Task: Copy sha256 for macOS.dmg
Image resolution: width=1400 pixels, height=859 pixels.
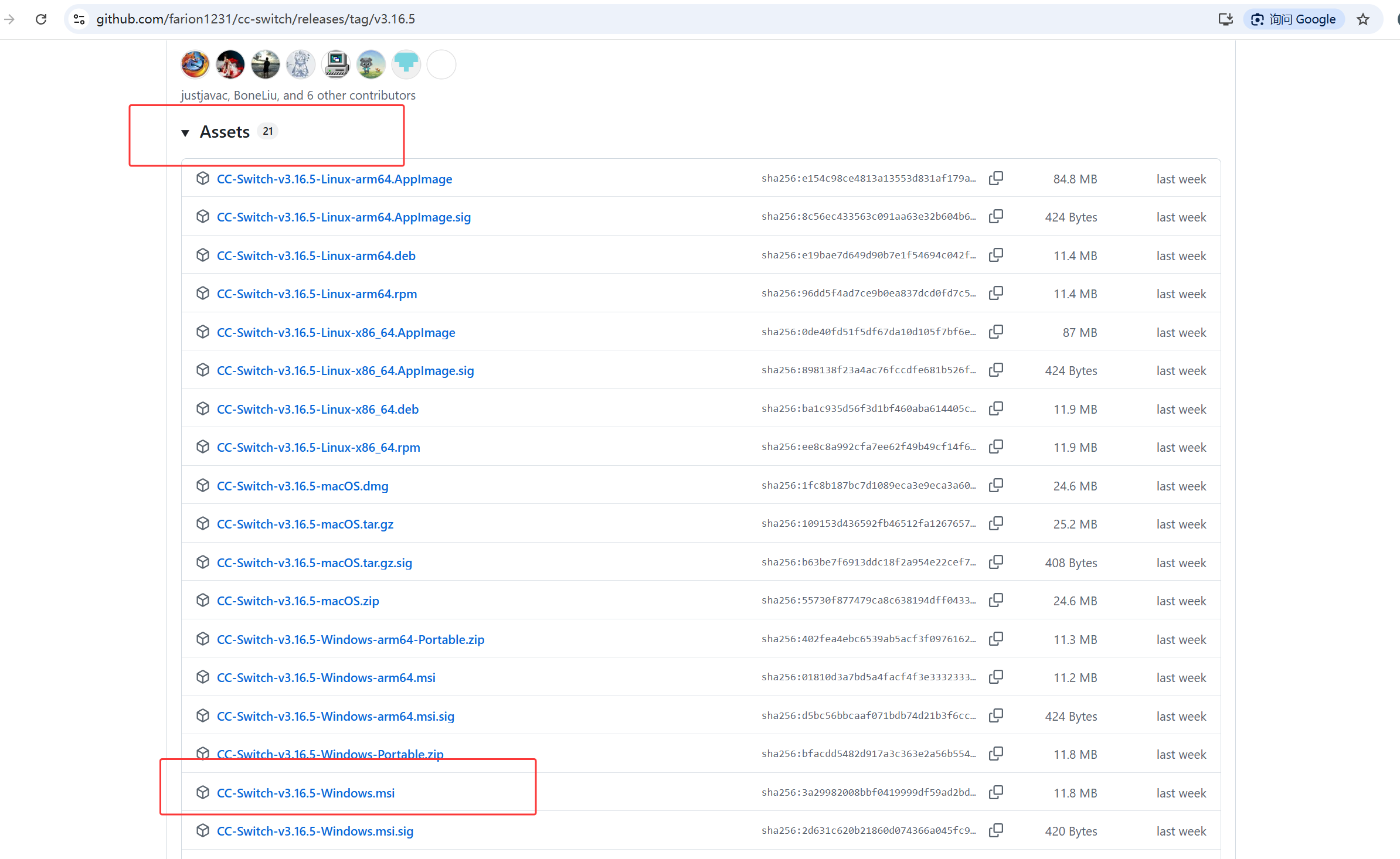Action: pyautogui.click(x=996, y=485)
